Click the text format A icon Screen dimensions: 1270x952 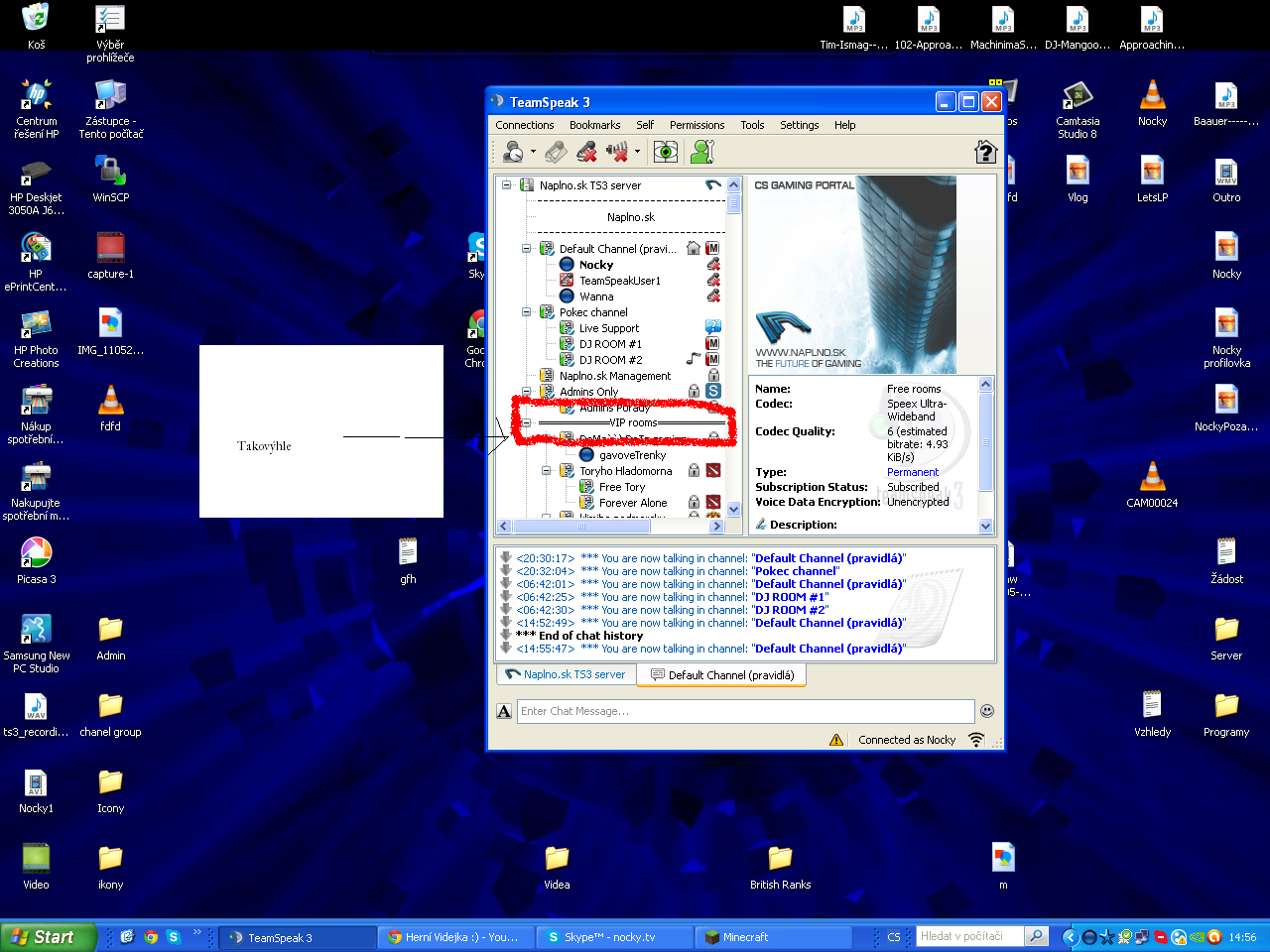pos(504,711)
